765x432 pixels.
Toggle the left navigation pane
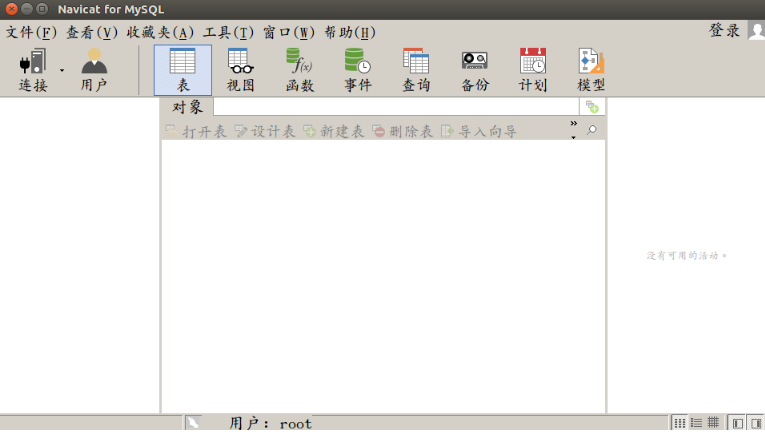click(x=738, y=423)
